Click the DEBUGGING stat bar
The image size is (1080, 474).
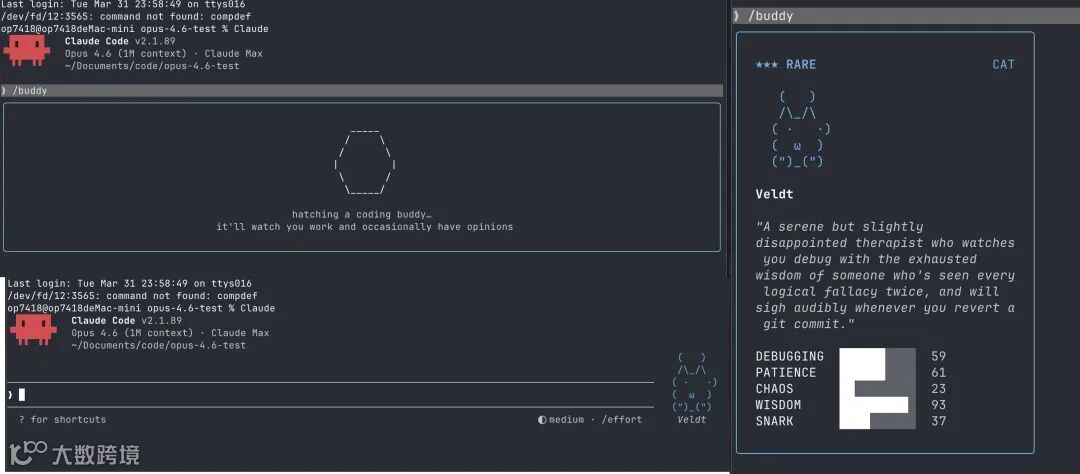click(878, 356)
